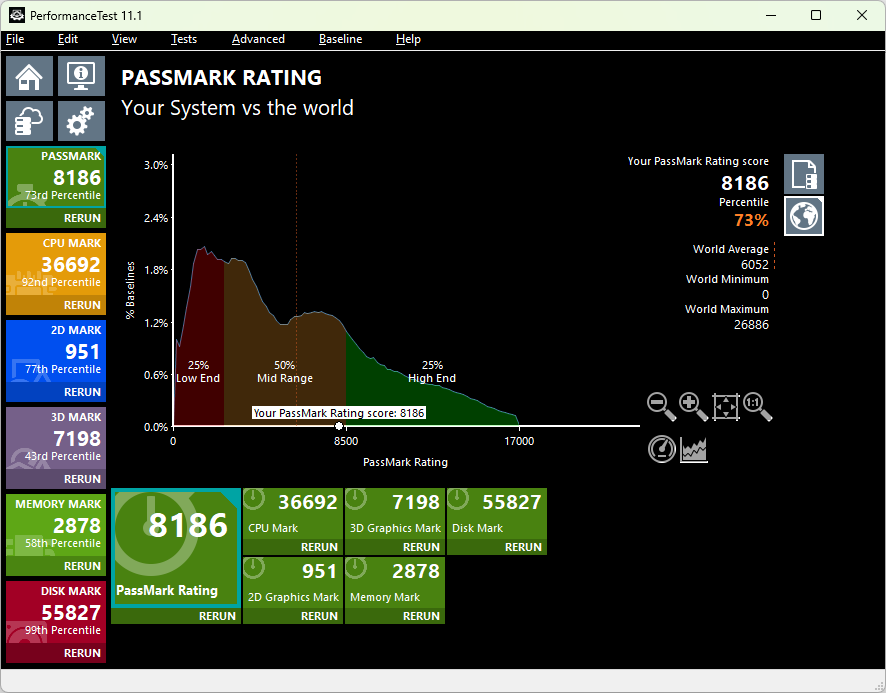Click the world globe comparison icon
886x693 pixels.
(x=804, y=216)
